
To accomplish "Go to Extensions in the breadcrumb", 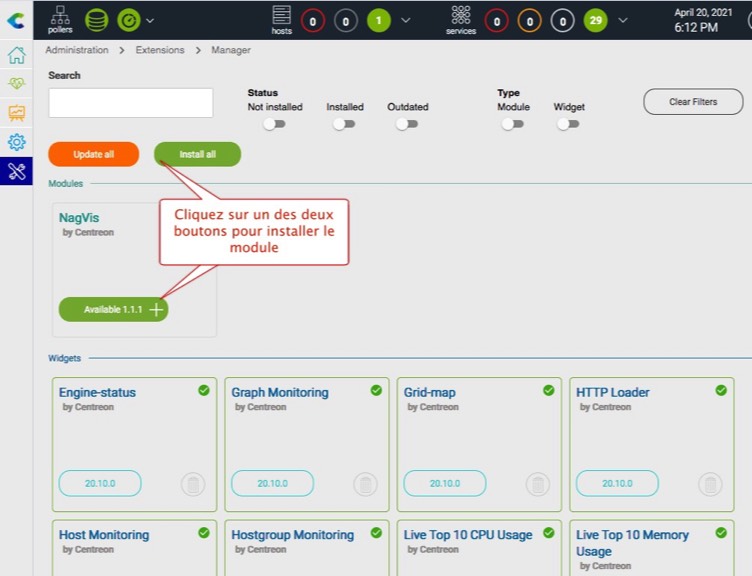I will (160, 50).
